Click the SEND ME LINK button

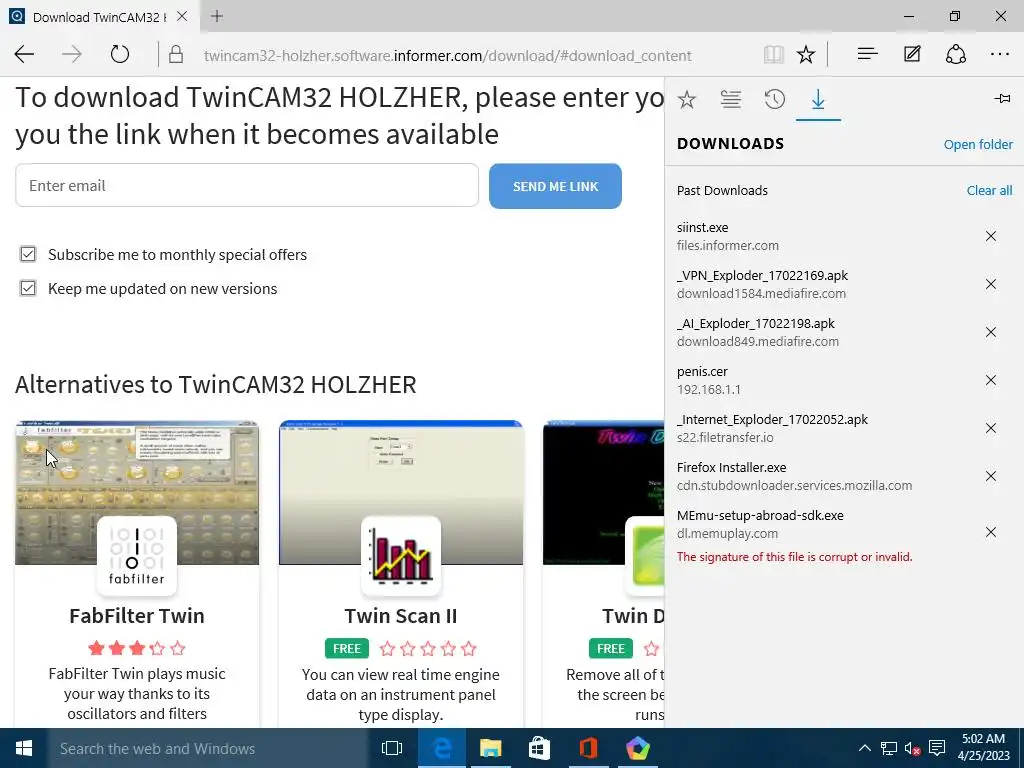[555, 186]
